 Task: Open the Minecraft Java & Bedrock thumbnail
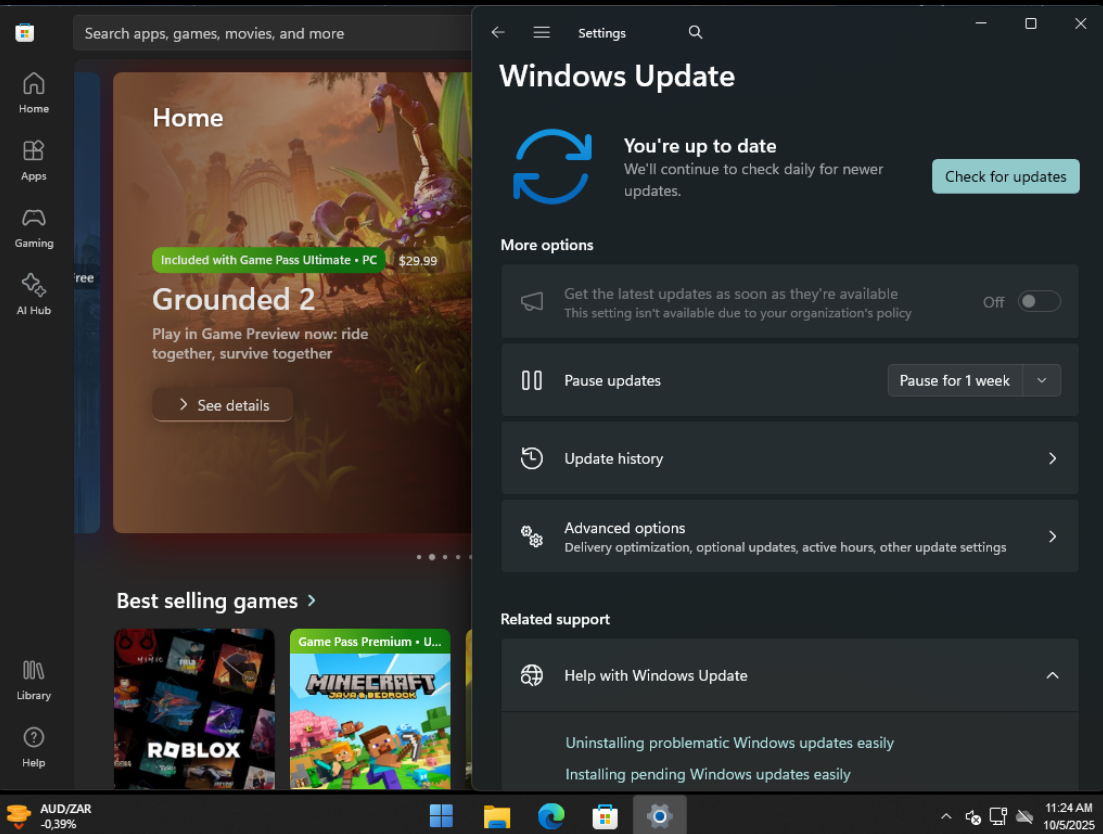(370, 709)
